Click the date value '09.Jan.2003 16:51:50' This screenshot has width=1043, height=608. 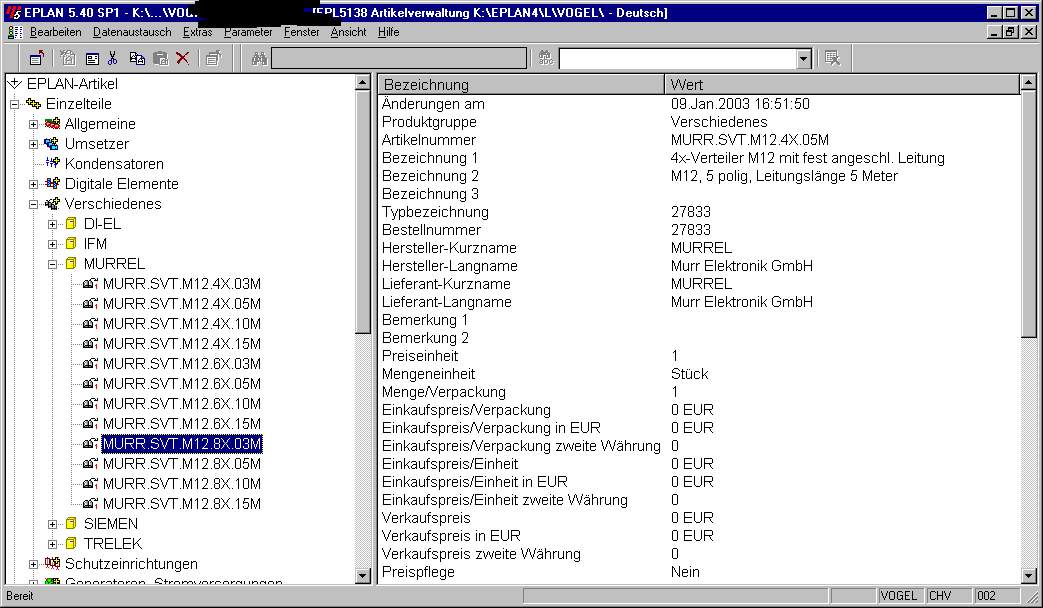click(x=740, y=104)
